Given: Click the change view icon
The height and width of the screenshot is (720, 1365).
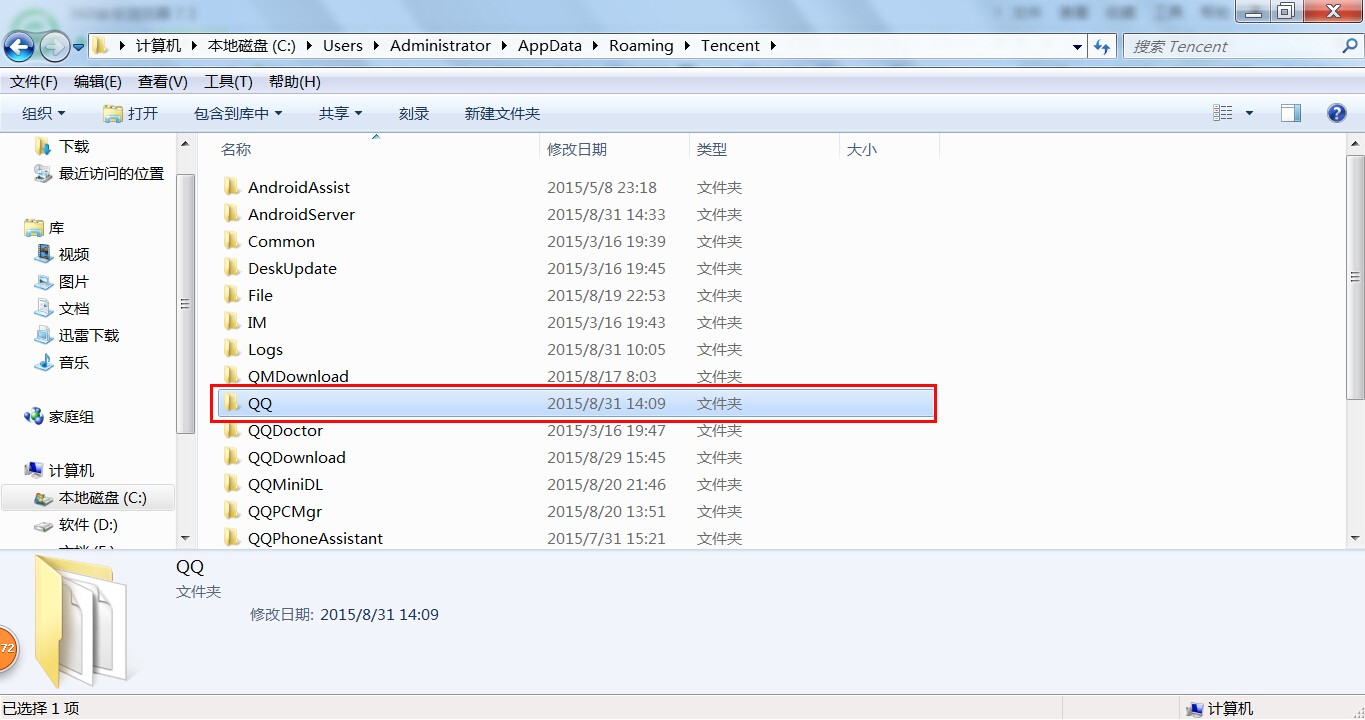Looking at the screenshot, I should pos(1223,113).
